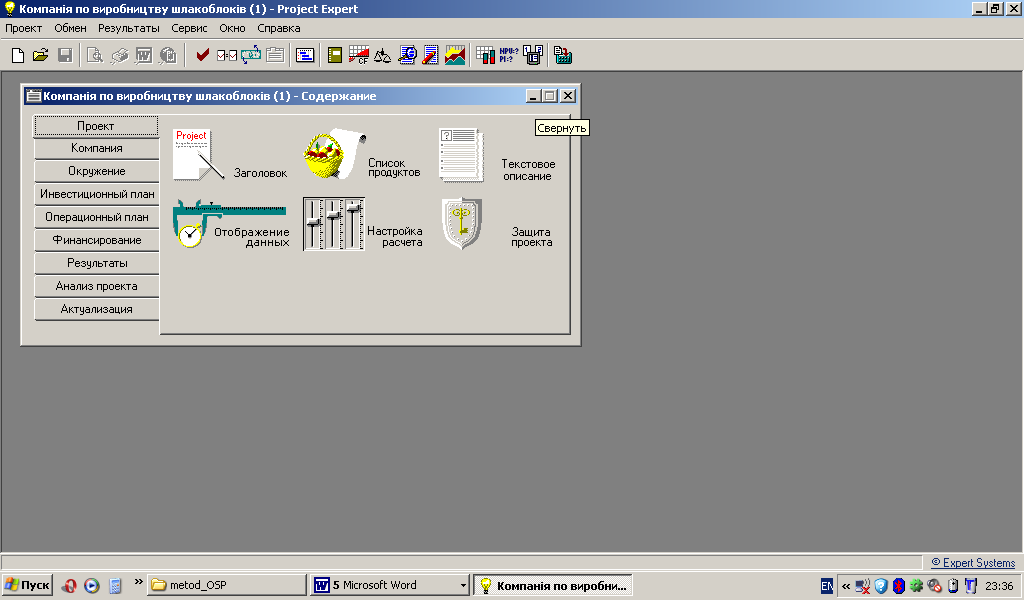The height and width of the screenshot is (600, 1024).
Task: Select the Инвестиционный план tab
Action: [x=96, y=194]
